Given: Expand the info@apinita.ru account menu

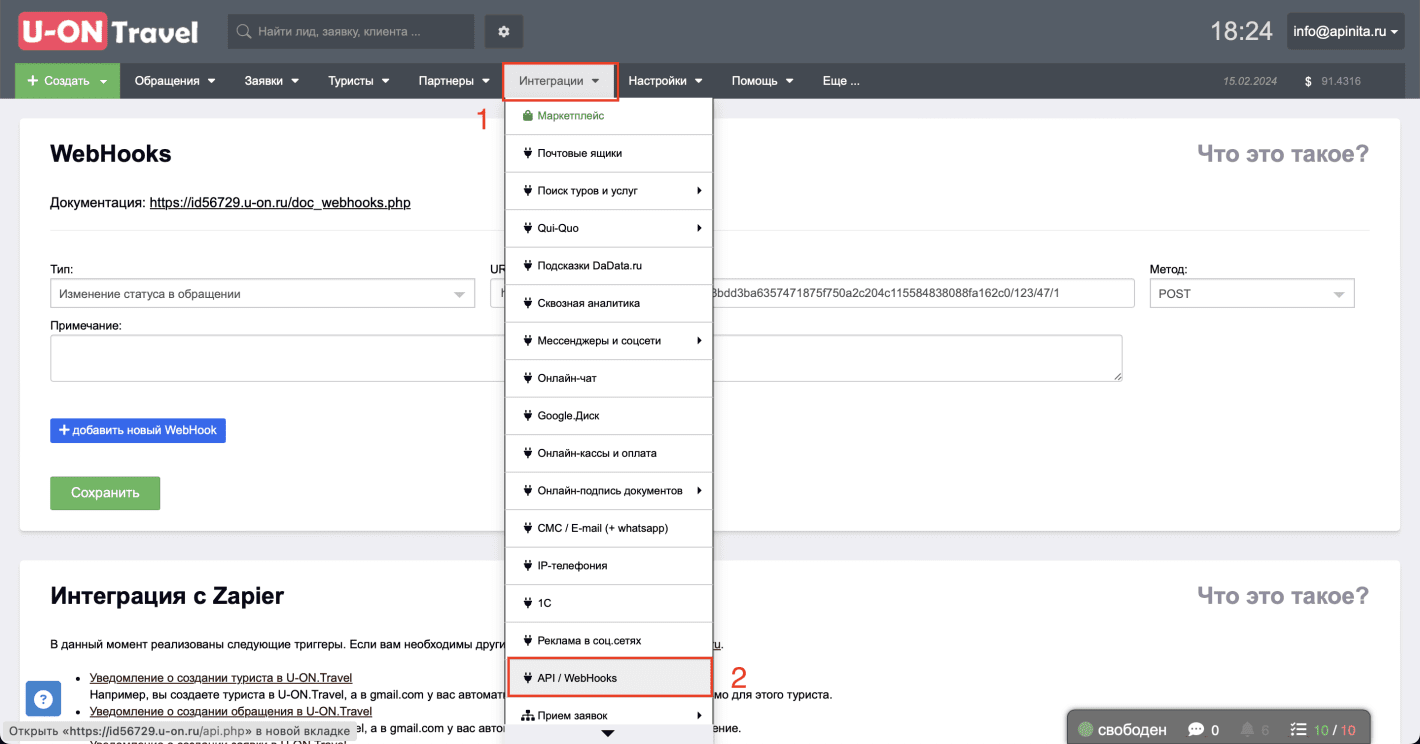Looking at the screenshot, I should pos(1345,32).
